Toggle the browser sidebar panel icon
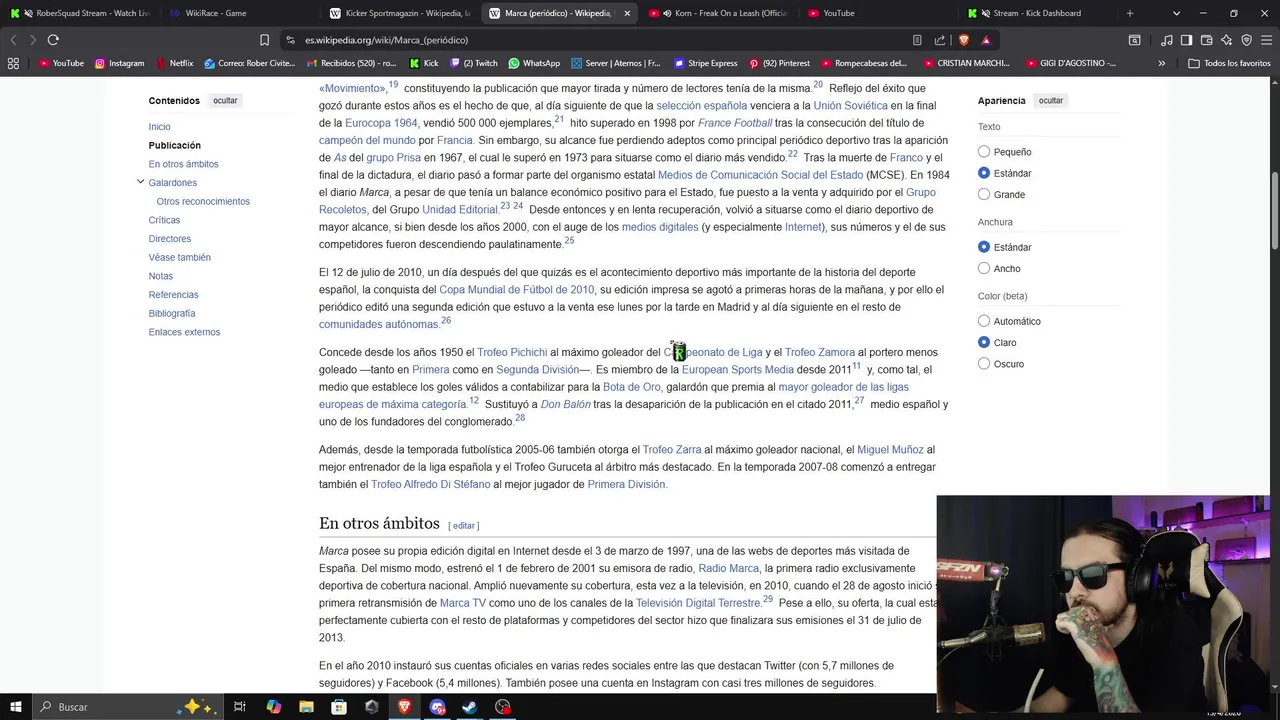This screenshot has width=1280, height=720. pos(1186,40)
